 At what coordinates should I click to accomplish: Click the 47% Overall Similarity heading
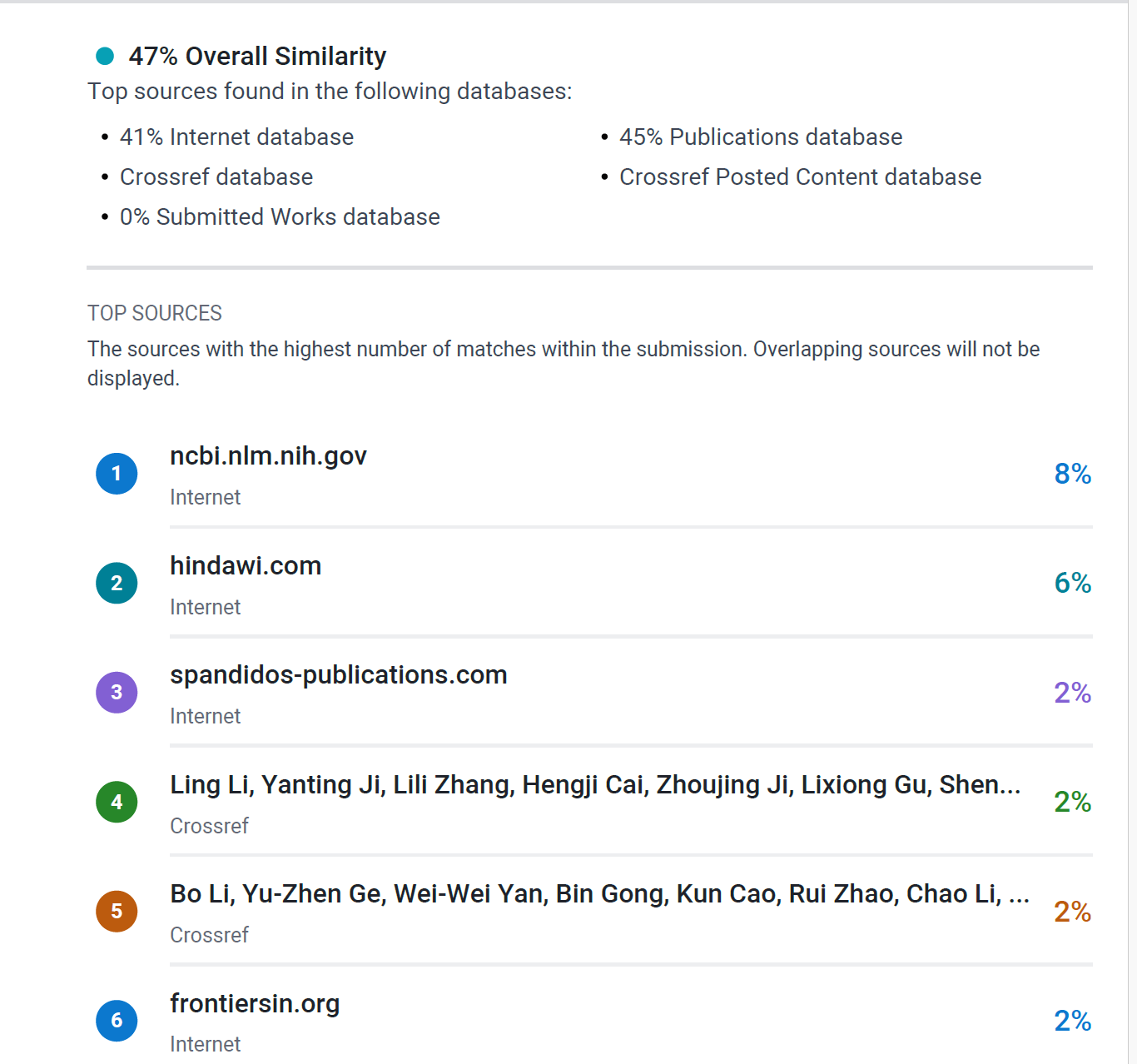tap(257, 56)
